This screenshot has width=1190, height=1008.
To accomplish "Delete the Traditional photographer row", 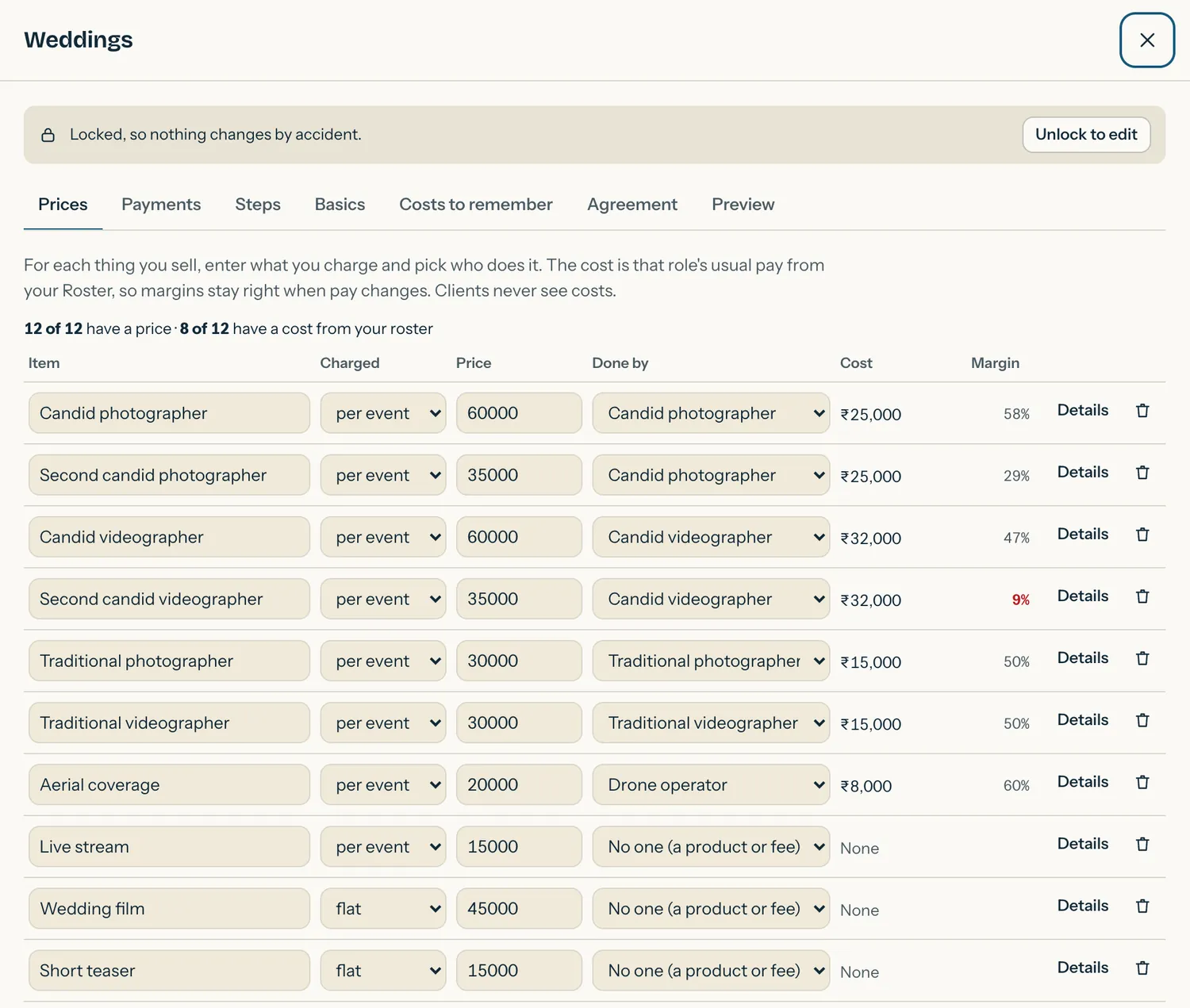I will click(1142, 658).
